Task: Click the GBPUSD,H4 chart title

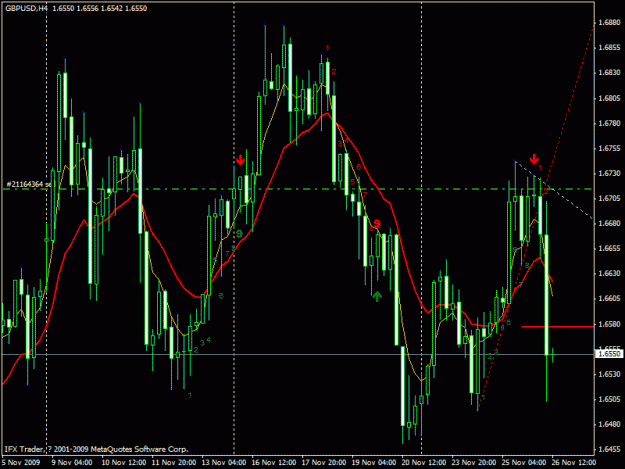Action: pos(26,8)
